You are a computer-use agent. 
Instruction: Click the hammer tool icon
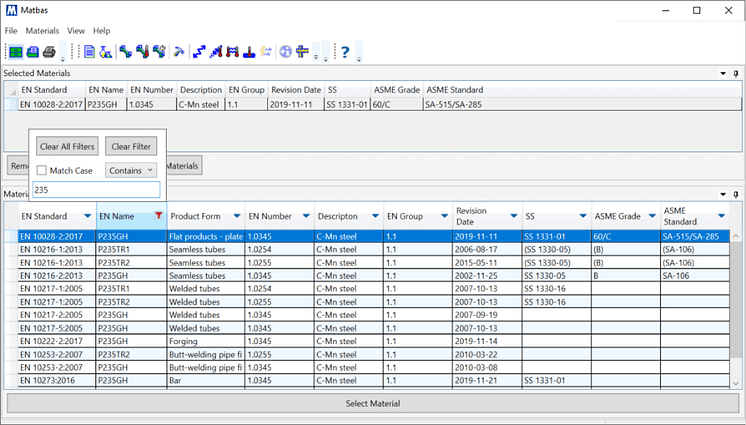point(178,51)
